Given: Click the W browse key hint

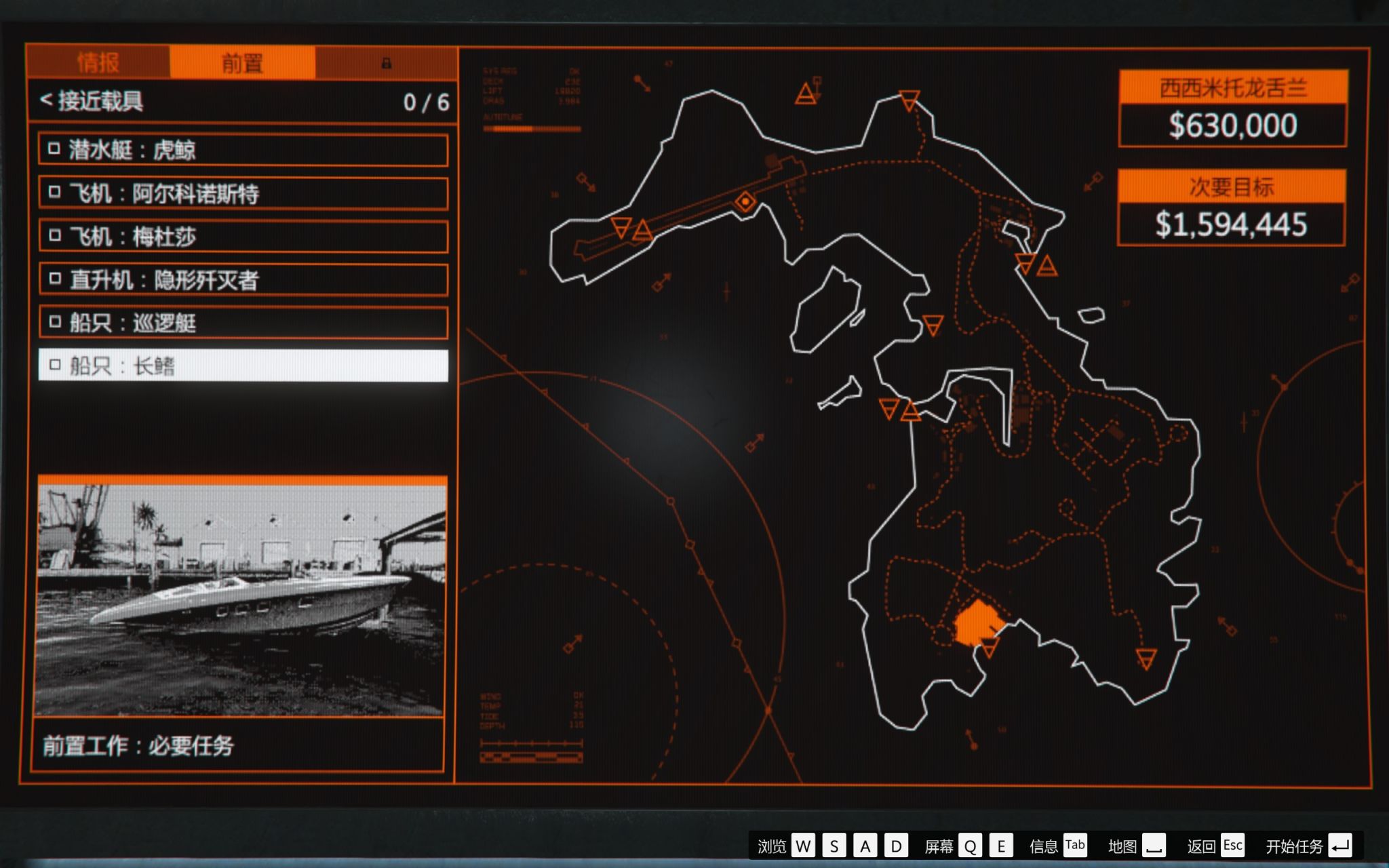Looking at the screenshot, I should pyautogui.click(x=803, y=846).
